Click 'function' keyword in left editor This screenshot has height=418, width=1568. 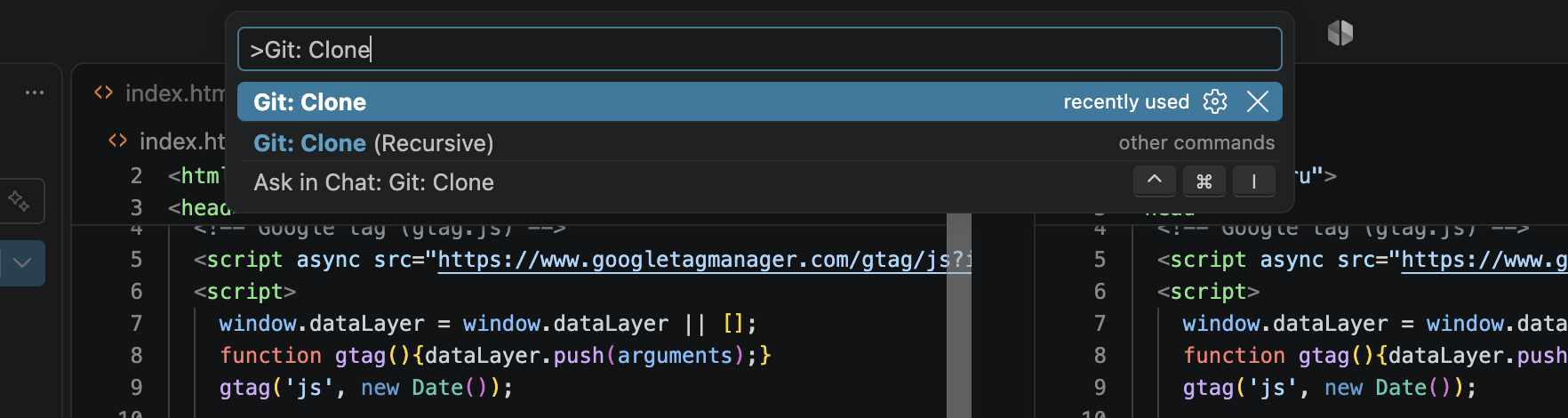(270, 355)
